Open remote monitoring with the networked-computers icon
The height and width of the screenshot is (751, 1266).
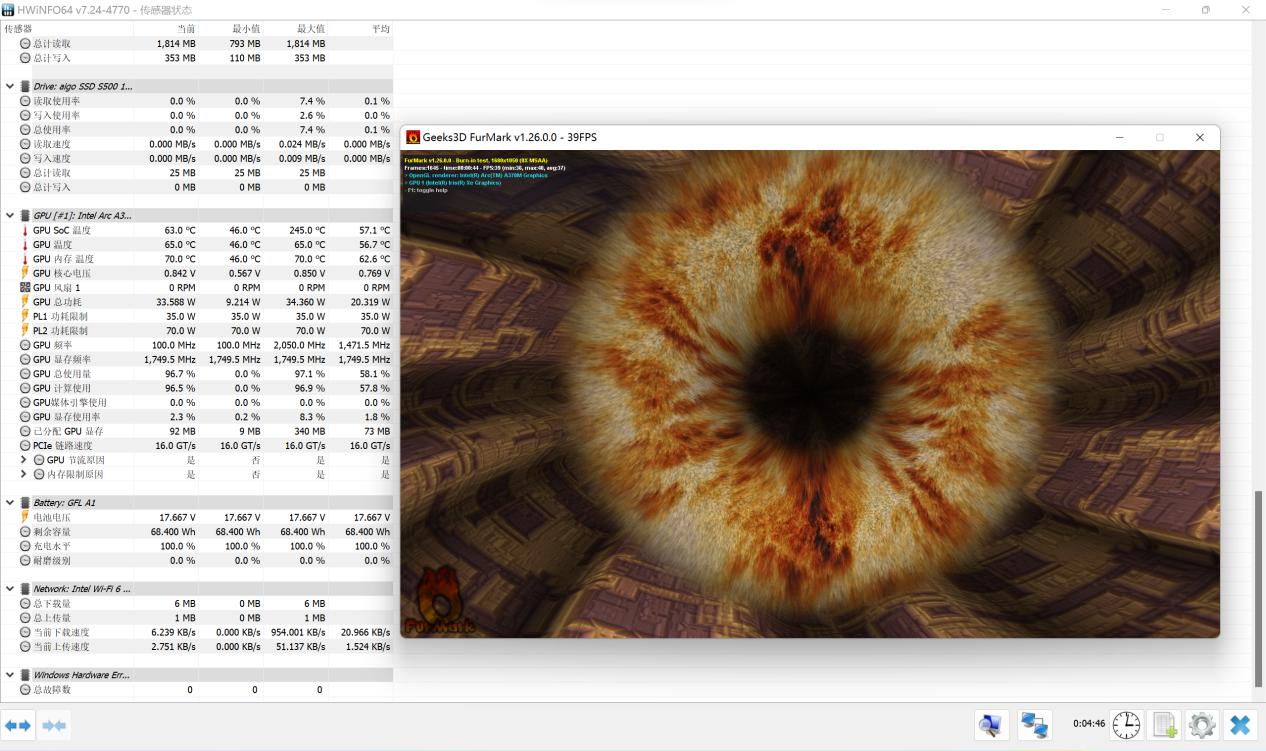pyautogui.click(x=1035, y=725)
